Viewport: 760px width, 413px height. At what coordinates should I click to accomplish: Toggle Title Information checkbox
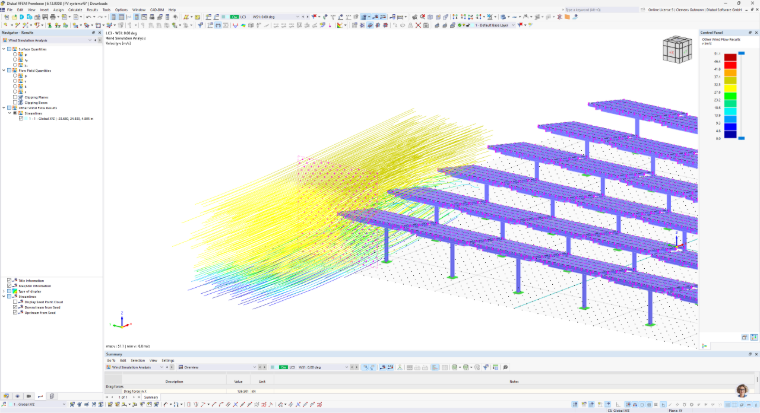point(9,281)
